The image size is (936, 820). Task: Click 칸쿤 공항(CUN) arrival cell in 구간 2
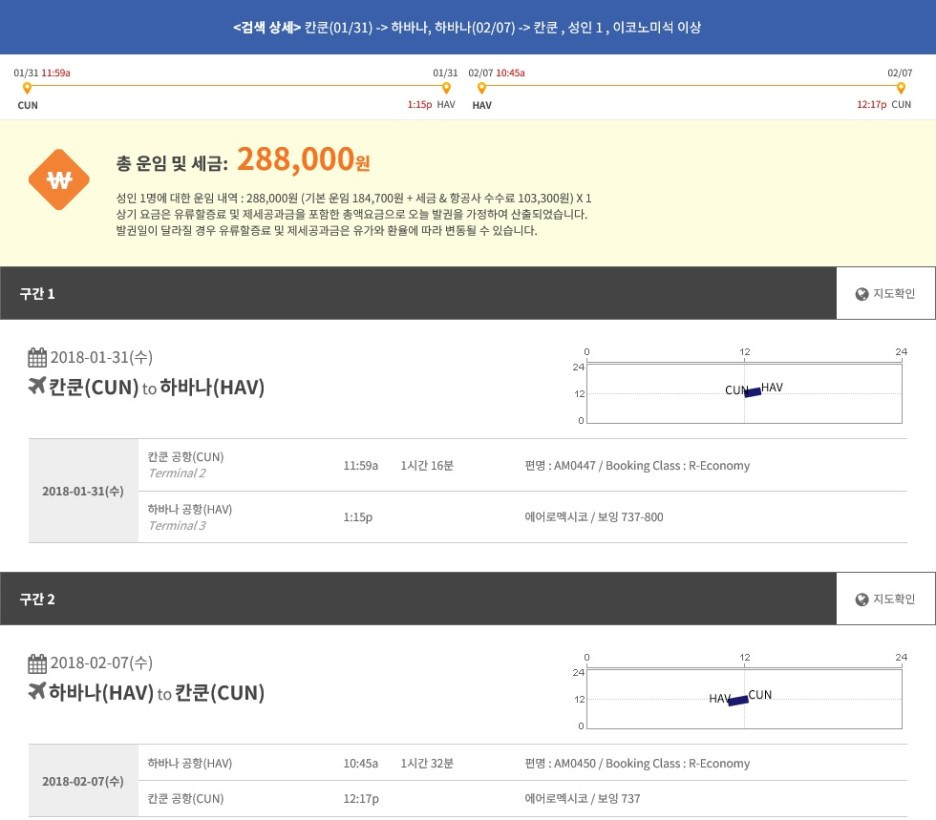pos(186,799)
